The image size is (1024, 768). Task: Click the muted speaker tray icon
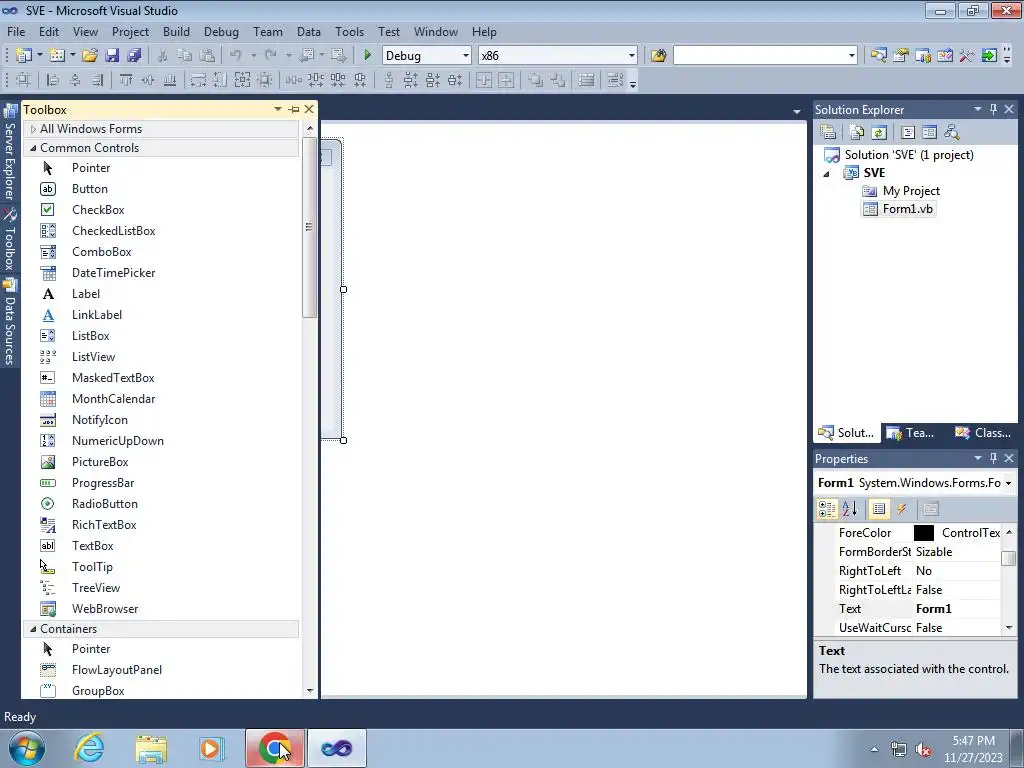923,749
